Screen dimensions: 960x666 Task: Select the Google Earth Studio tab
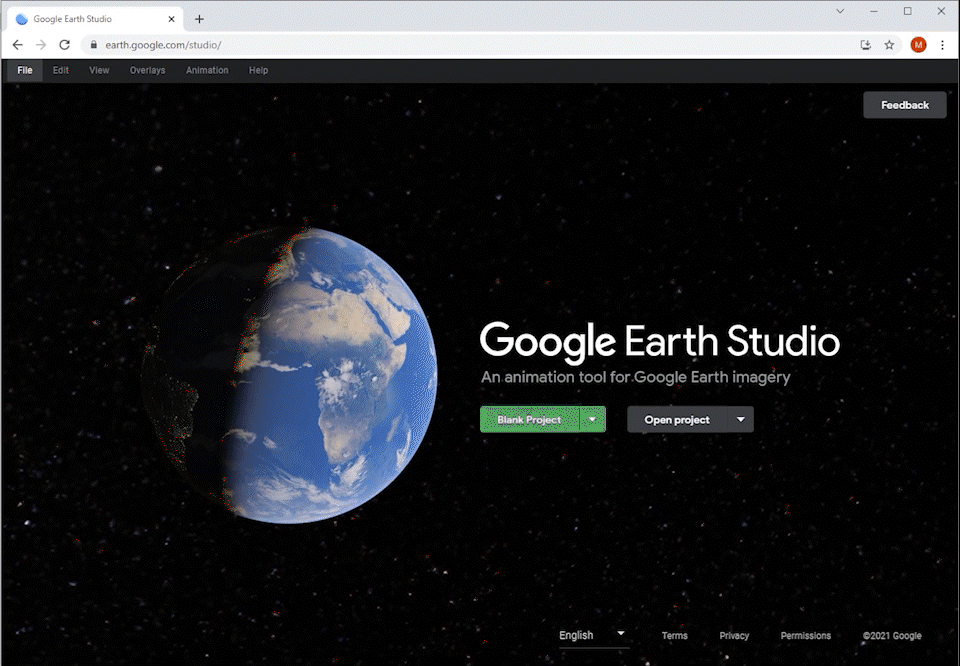(95, 19)
